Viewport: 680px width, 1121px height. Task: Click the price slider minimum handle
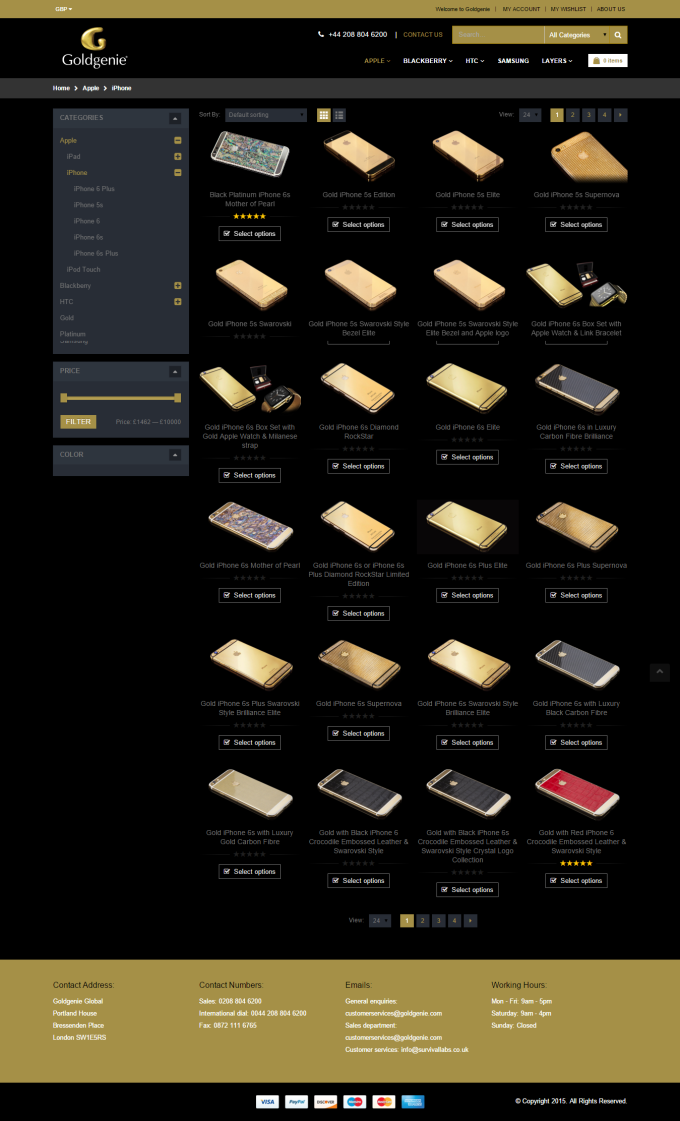click(x=64, y=397)
